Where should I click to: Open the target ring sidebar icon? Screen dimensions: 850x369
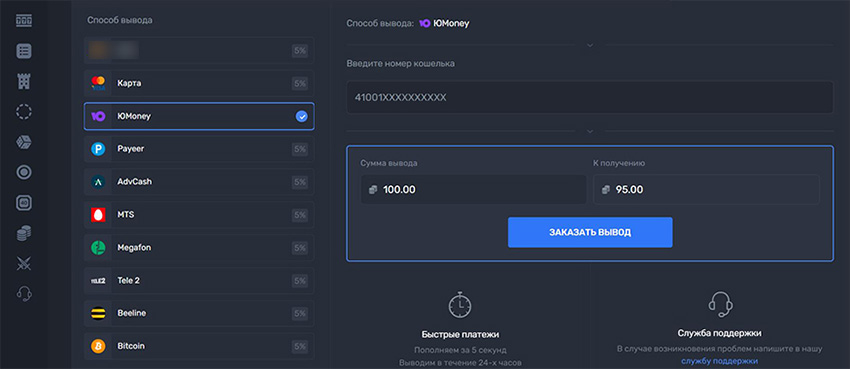click(24, 172)
